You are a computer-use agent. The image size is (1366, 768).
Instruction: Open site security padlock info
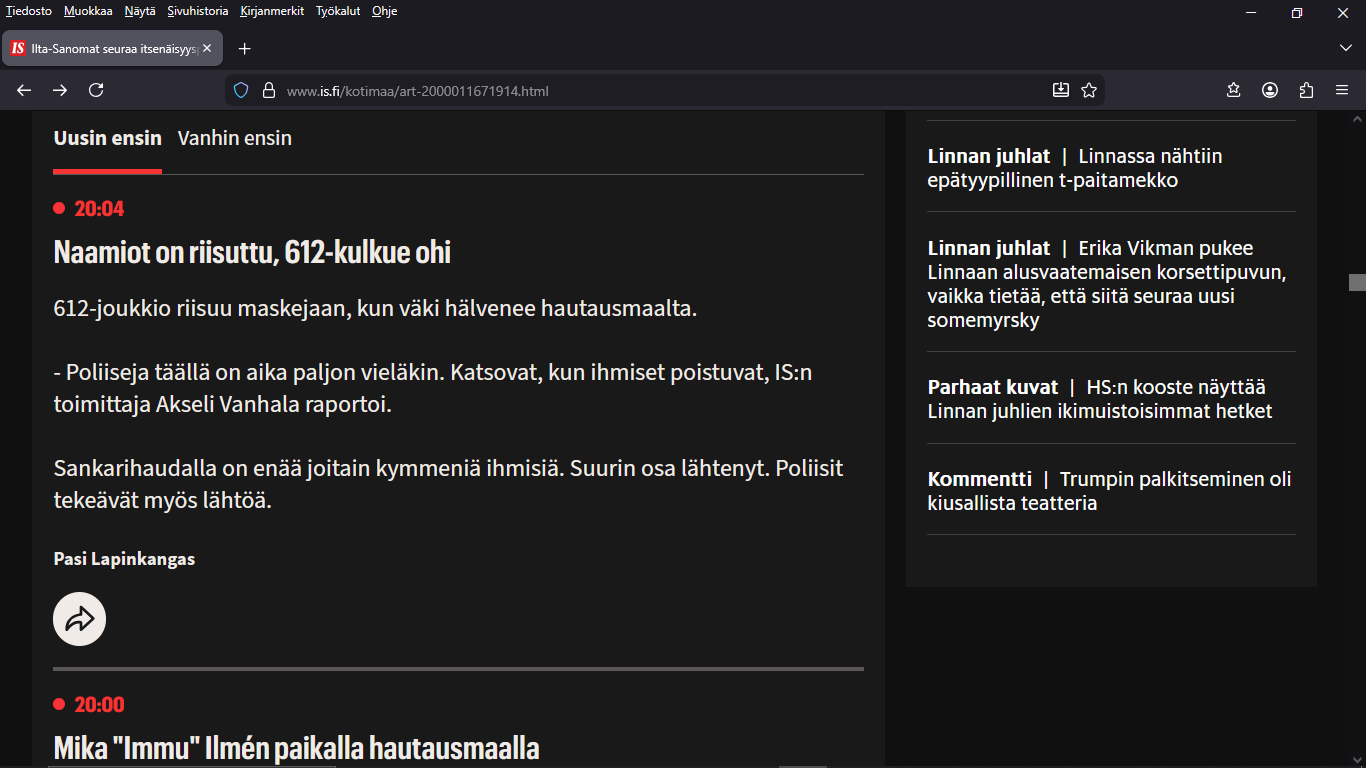click(268, 90)
